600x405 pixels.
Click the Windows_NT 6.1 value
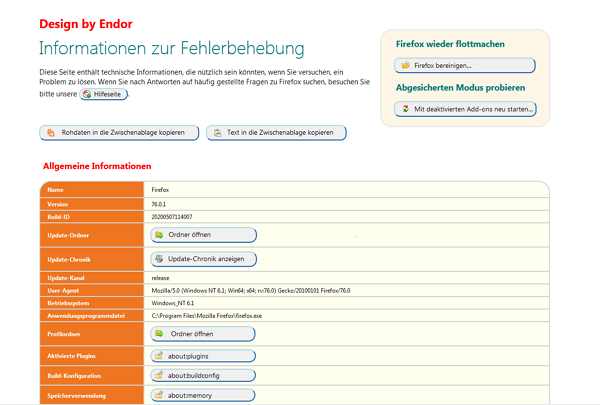(x=173, y=303)
